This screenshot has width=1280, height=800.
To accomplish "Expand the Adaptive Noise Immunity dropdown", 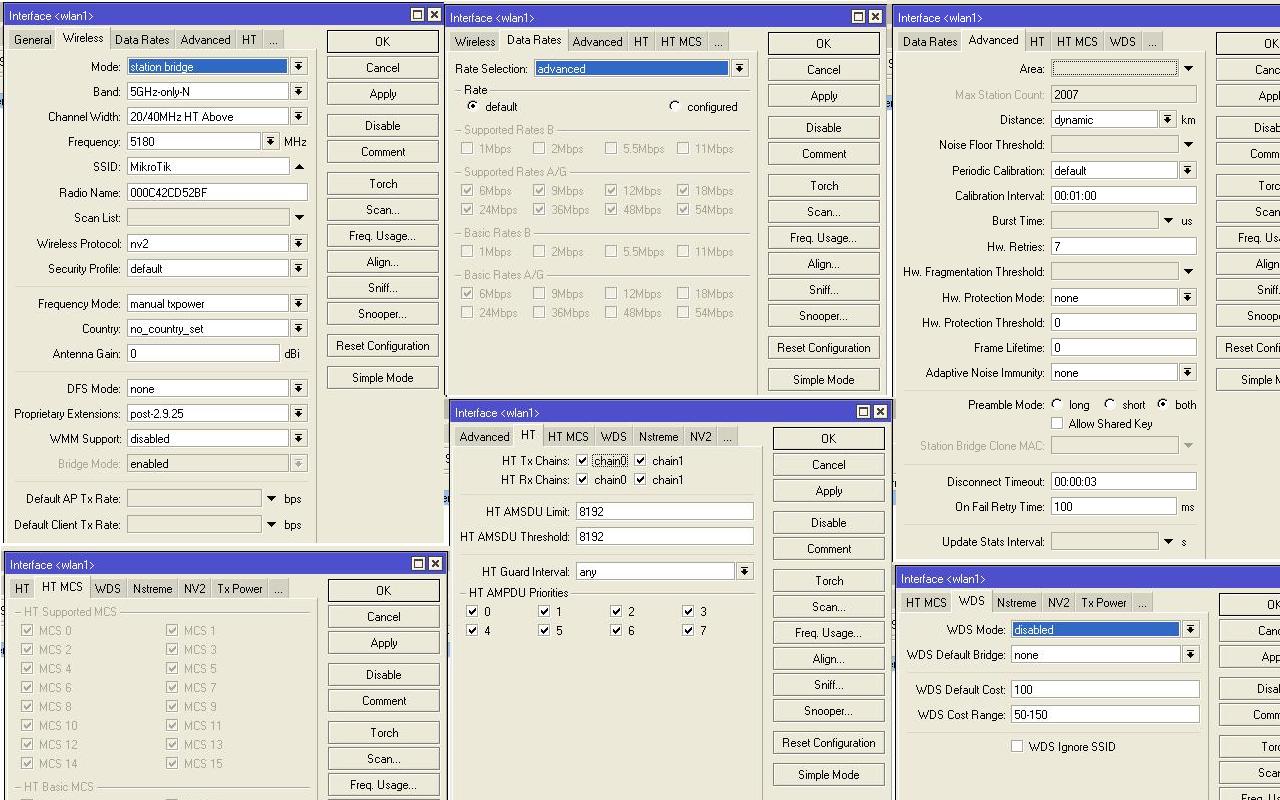I will 1187,372.
